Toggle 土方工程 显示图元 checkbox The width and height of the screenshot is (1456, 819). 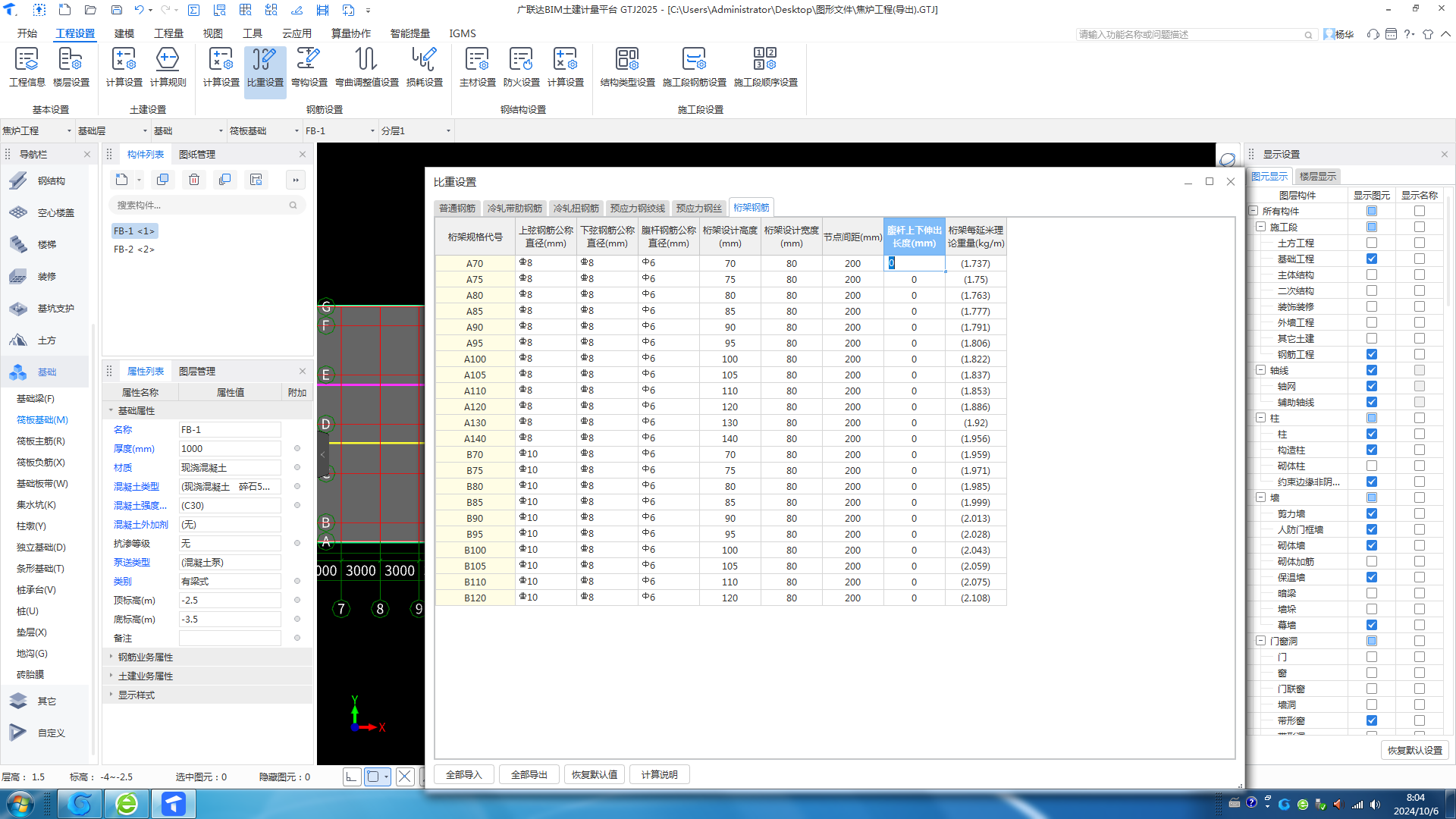click(x=1371, y=243)
